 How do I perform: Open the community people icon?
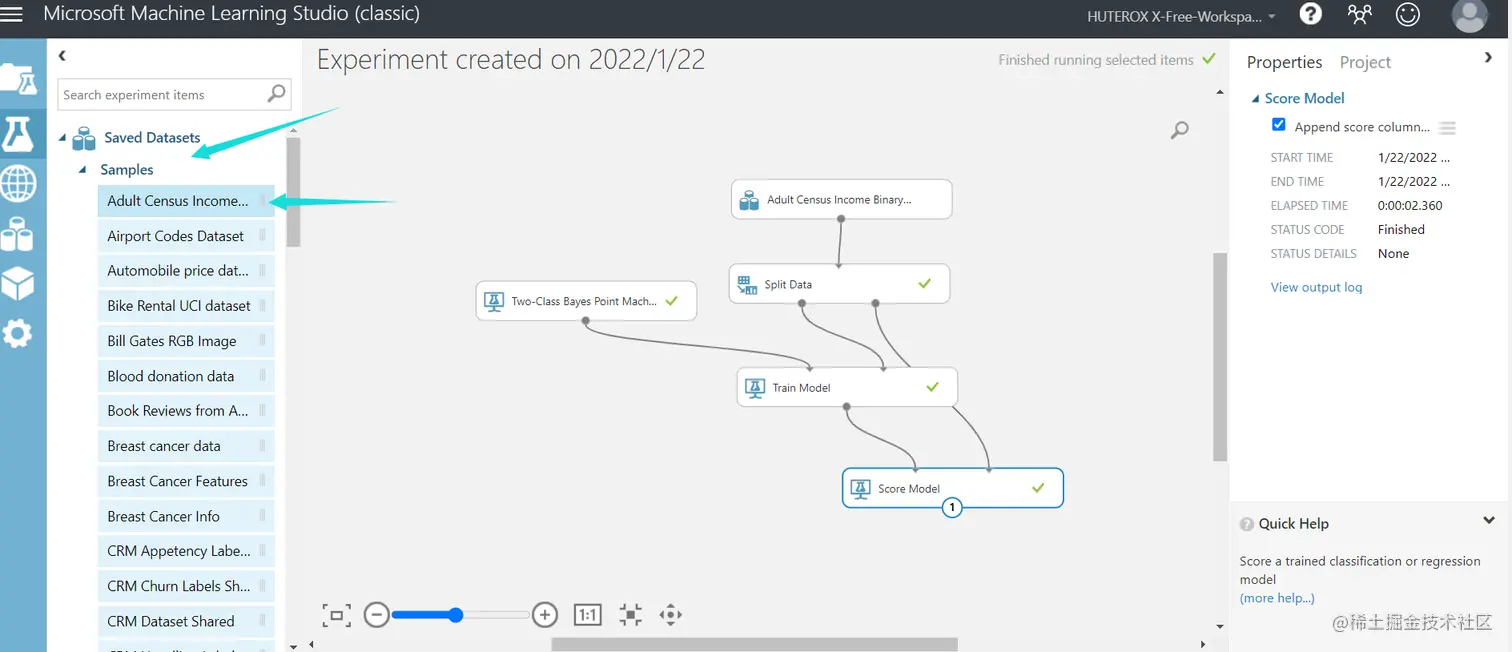1359,14
